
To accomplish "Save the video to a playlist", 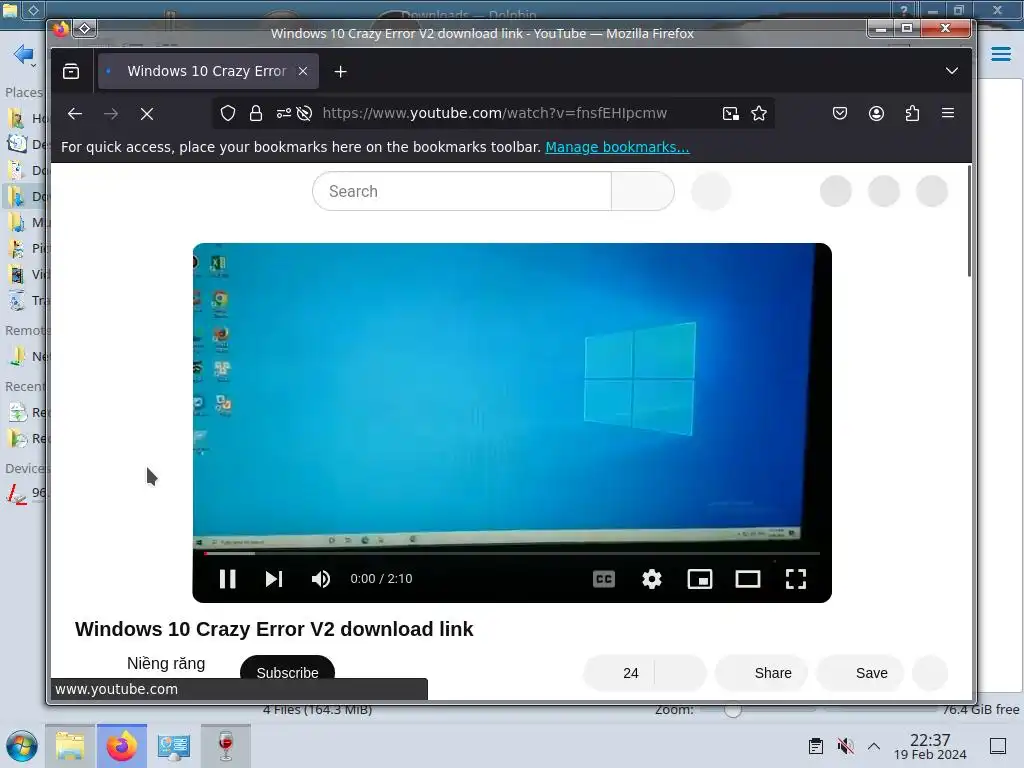I will (x=860, y=673).
